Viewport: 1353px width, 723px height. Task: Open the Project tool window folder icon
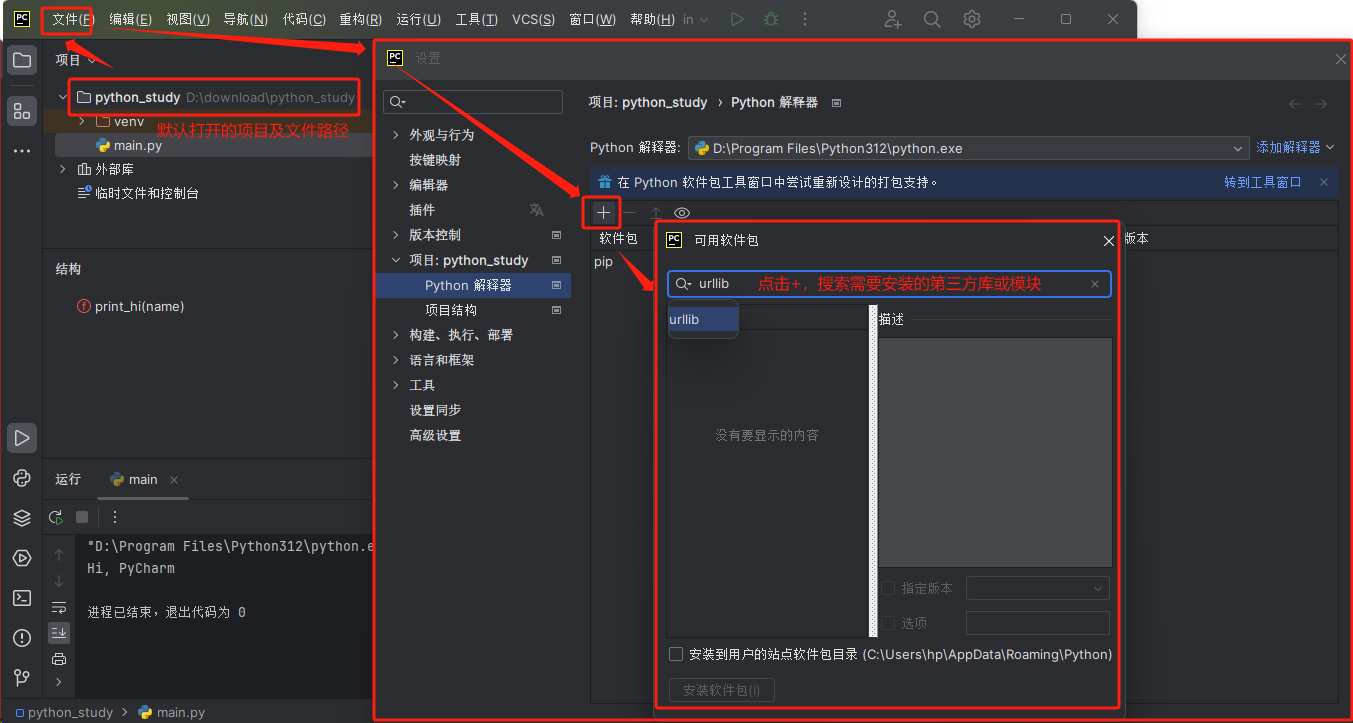click(21, 60)
